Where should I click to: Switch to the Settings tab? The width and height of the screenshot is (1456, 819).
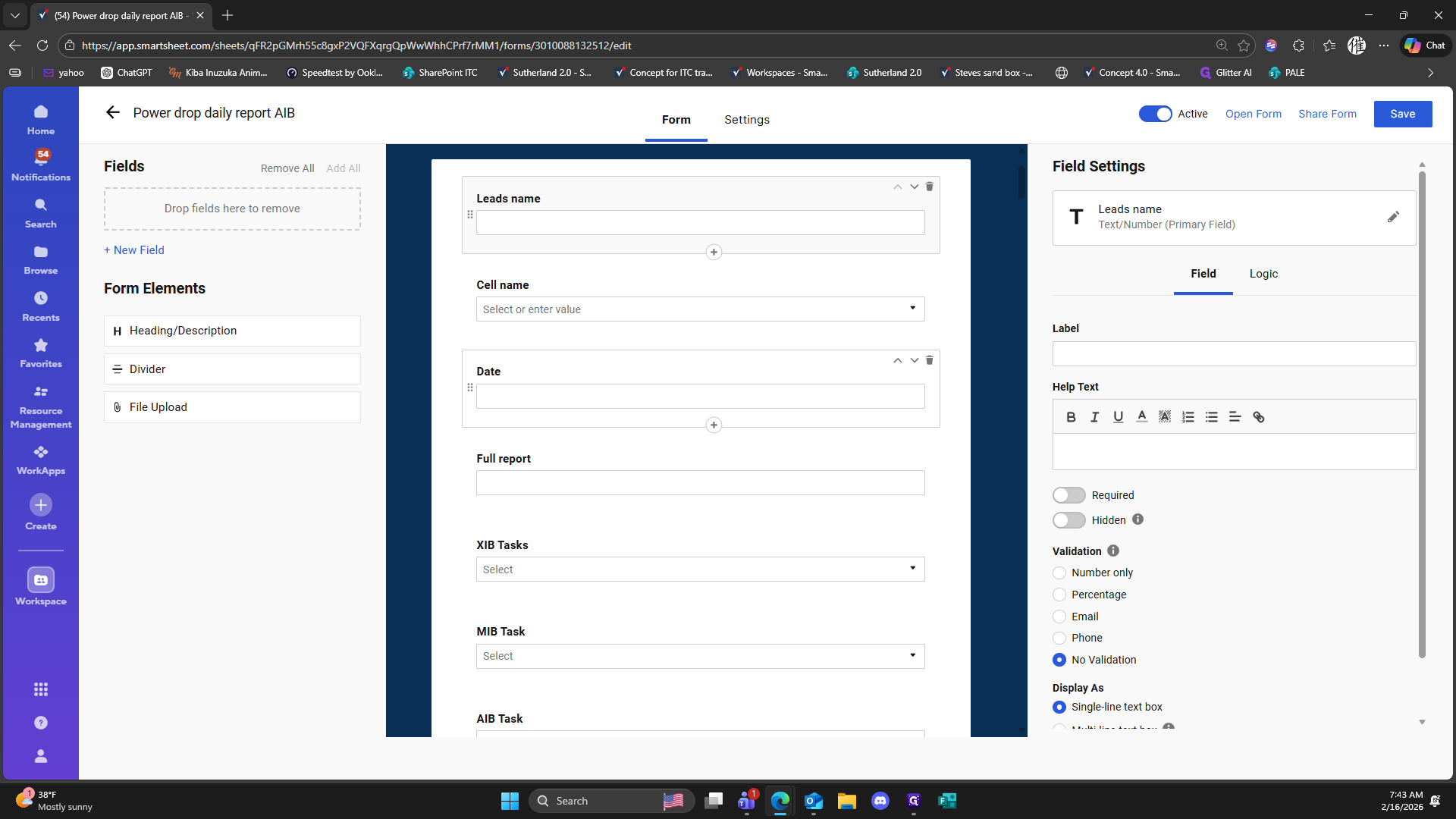746,120
